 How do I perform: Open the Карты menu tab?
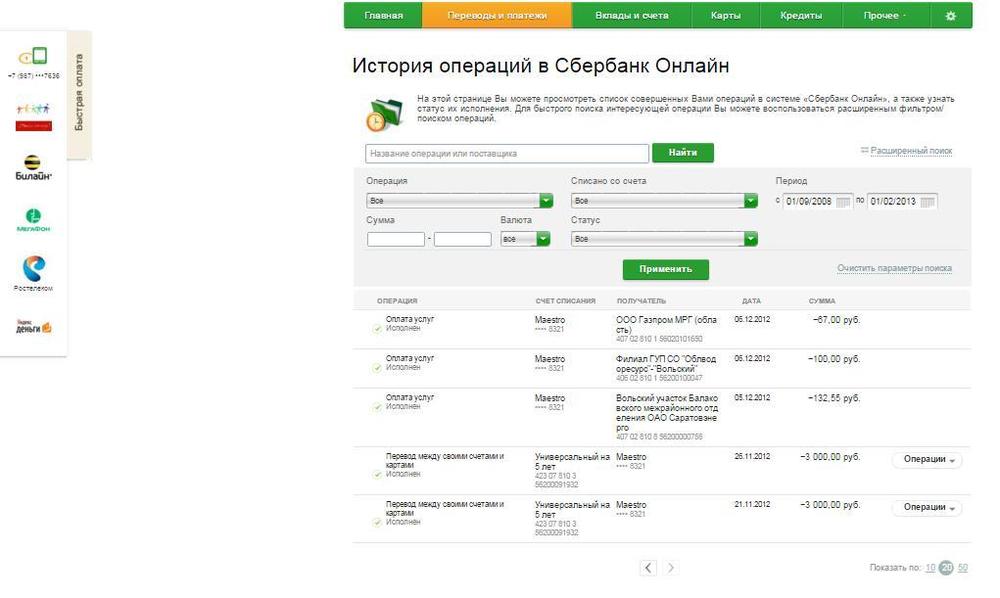[726, 16]
